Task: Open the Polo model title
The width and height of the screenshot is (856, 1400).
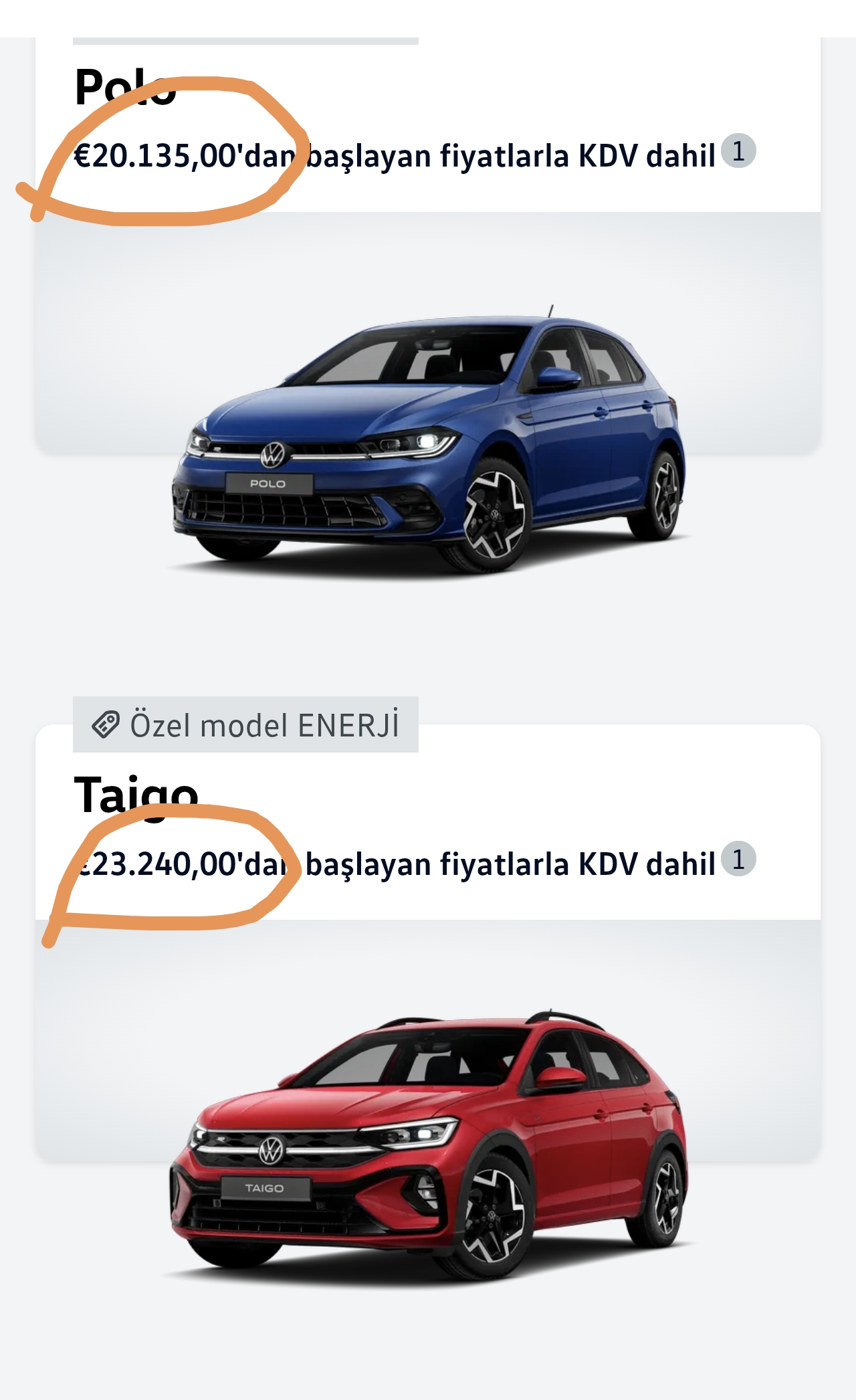Action: coord(125,87)
